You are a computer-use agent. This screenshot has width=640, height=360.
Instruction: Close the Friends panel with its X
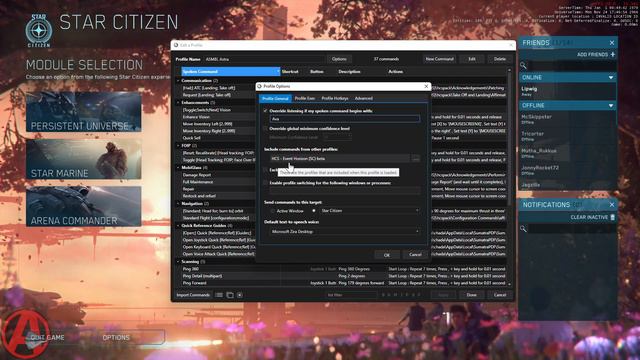click(612, 42)
